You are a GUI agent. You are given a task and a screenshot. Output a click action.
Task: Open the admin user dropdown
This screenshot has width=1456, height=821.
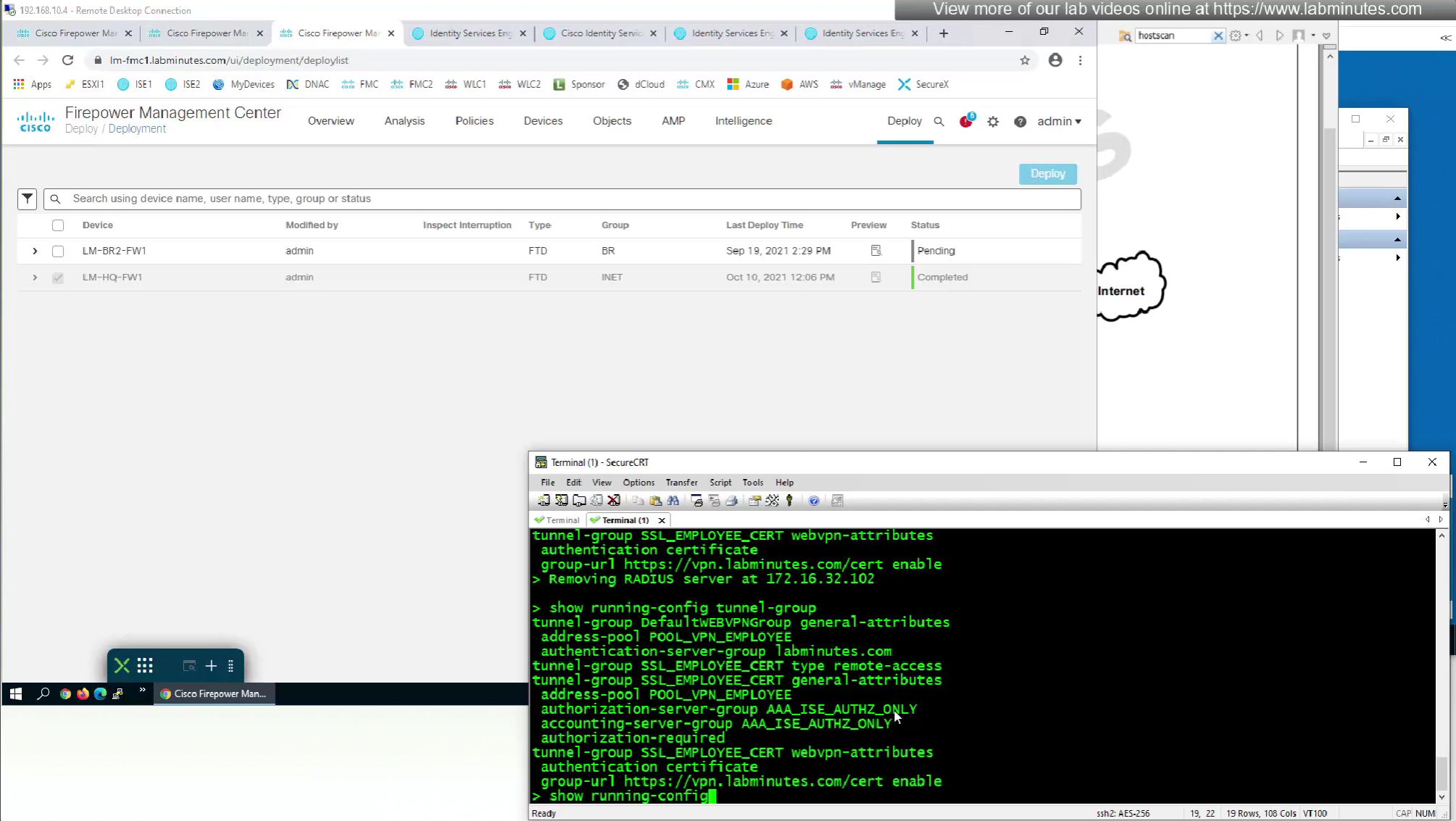(1059, 121)
